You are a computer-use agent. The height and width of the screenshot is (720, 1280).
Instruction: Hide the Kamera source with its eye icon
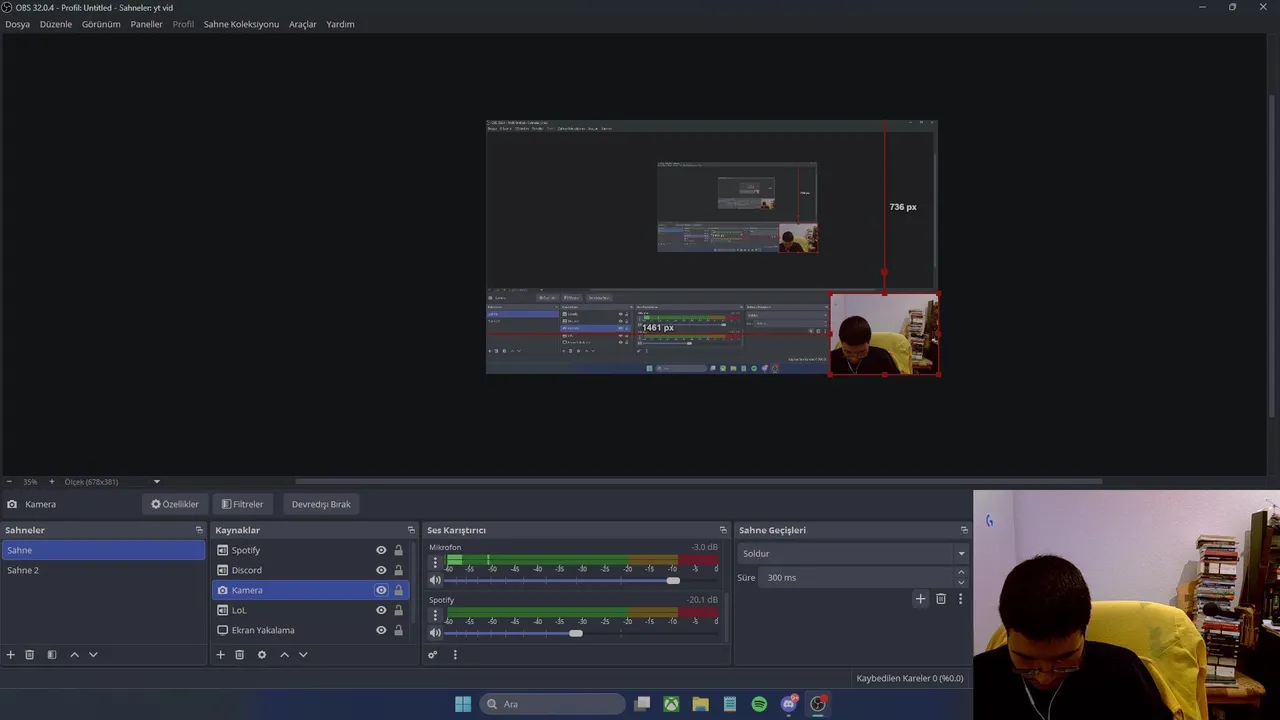pyautogui.click(x=381, y=590)
